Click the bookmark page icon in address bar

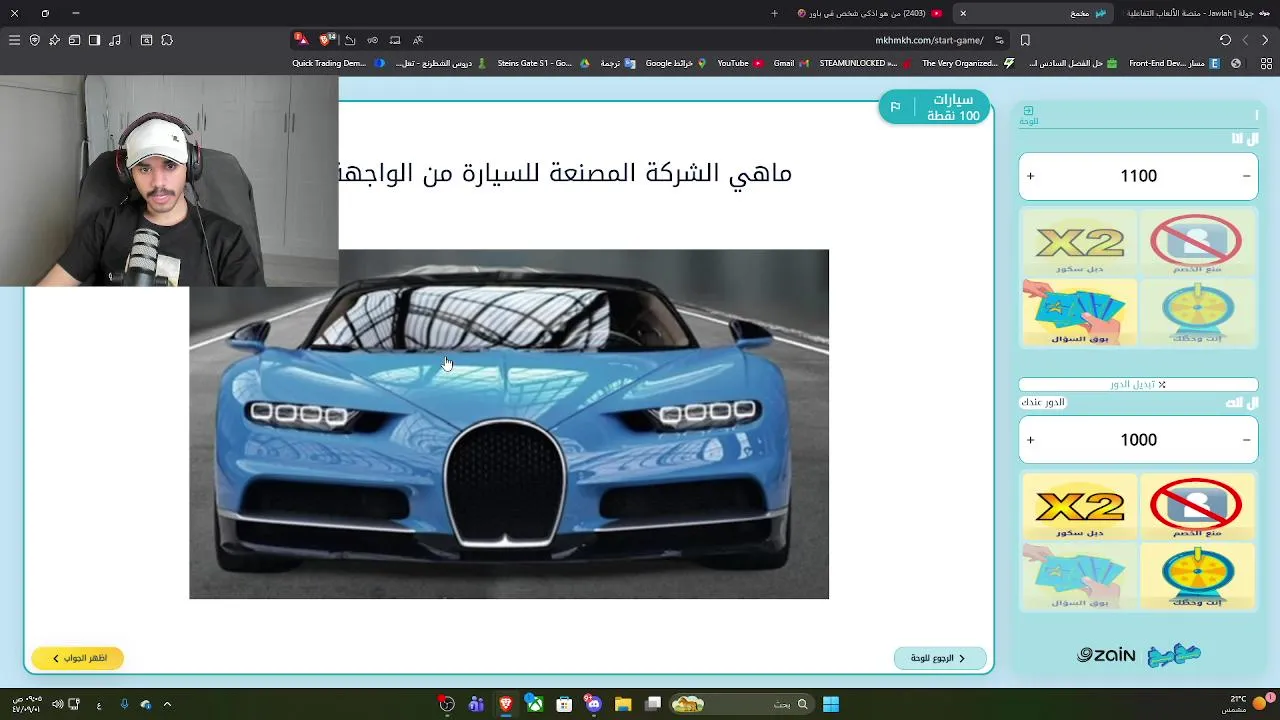click(x=1025, y=40)
